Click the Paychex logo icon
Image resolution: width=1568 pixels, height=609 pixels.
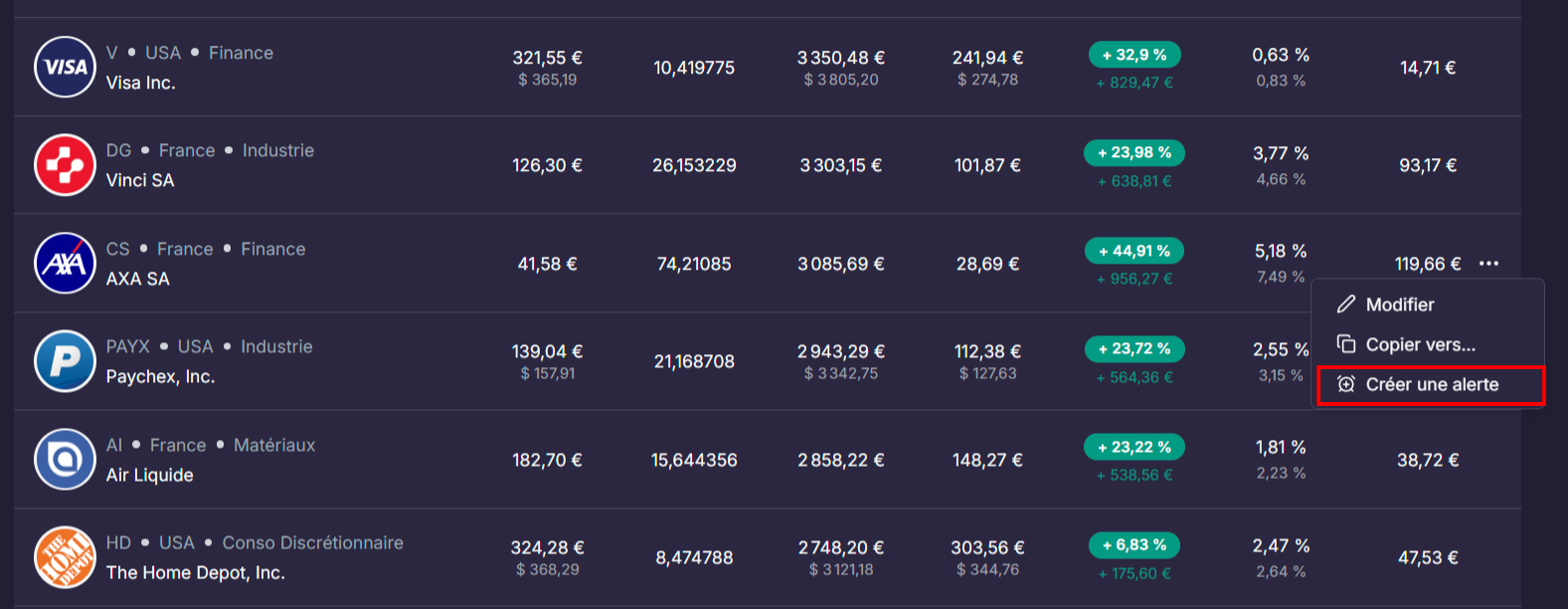[x=65, y=361]
